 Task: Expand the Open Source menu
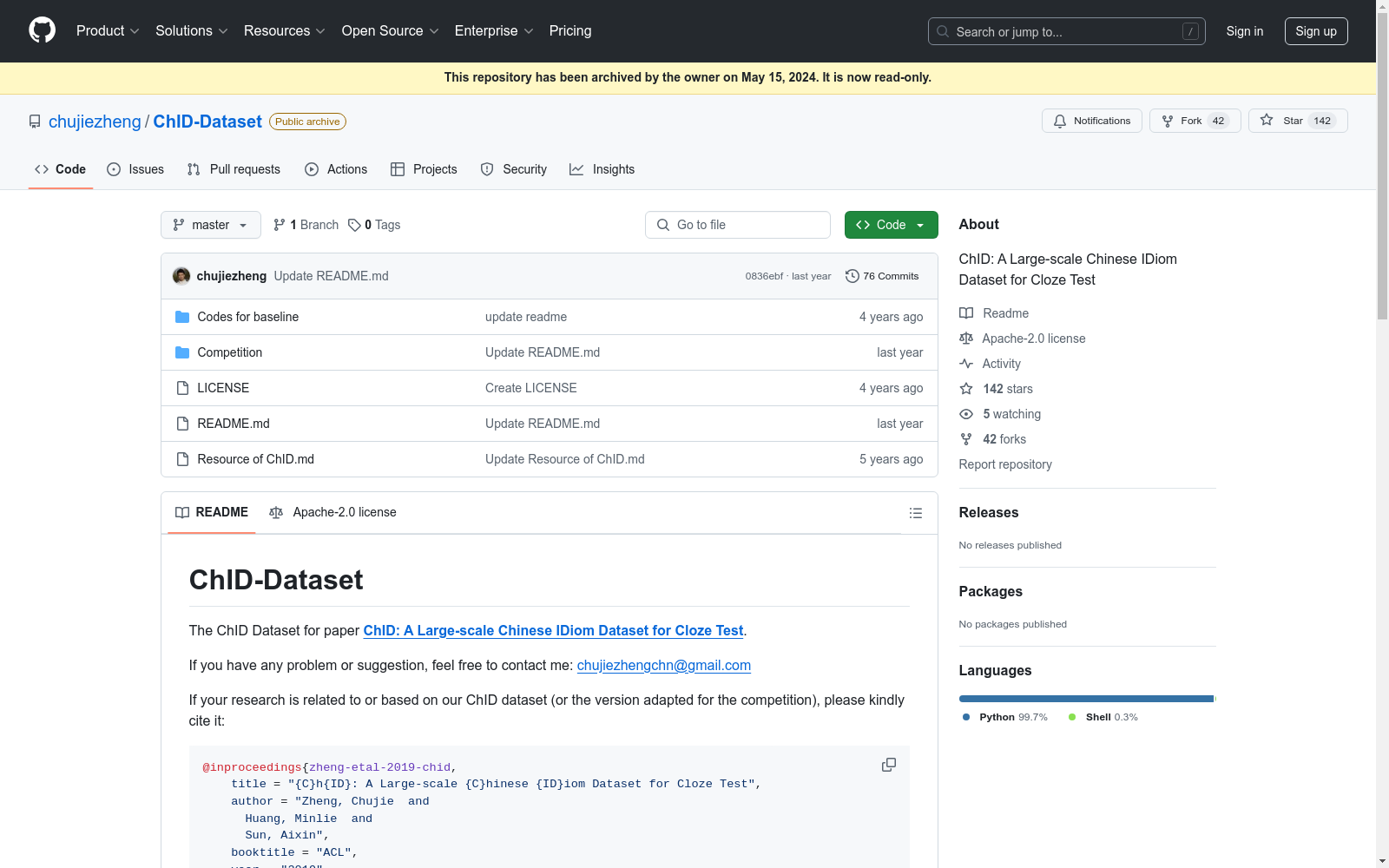pos(391,31)
